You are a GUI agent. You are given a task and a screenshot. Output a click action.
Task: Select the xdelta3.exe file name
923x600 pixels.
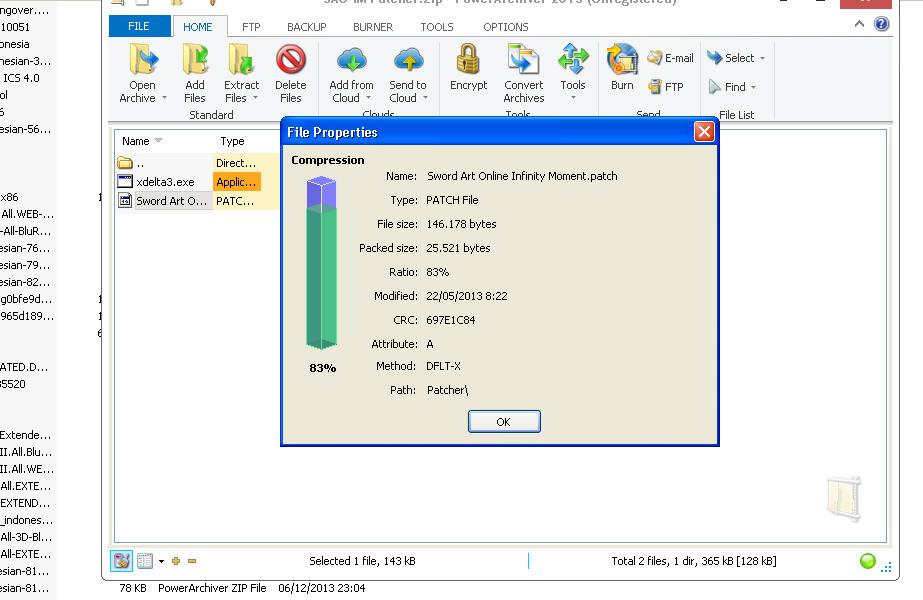click(165, 182)
